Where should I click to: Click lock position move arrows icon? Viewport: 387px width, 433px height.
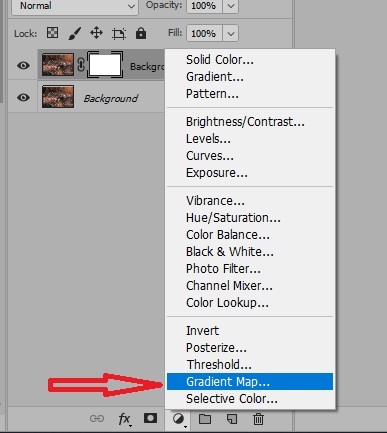click(96, 33)
